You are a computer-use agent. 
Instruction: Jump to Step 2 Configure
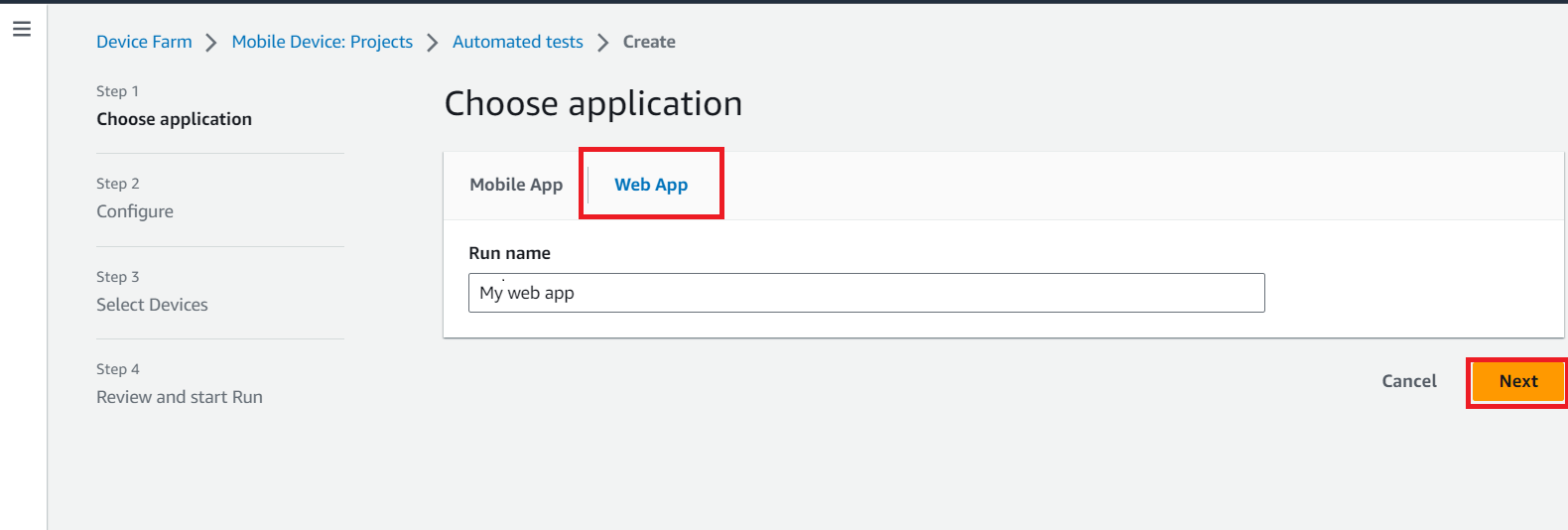135,211
